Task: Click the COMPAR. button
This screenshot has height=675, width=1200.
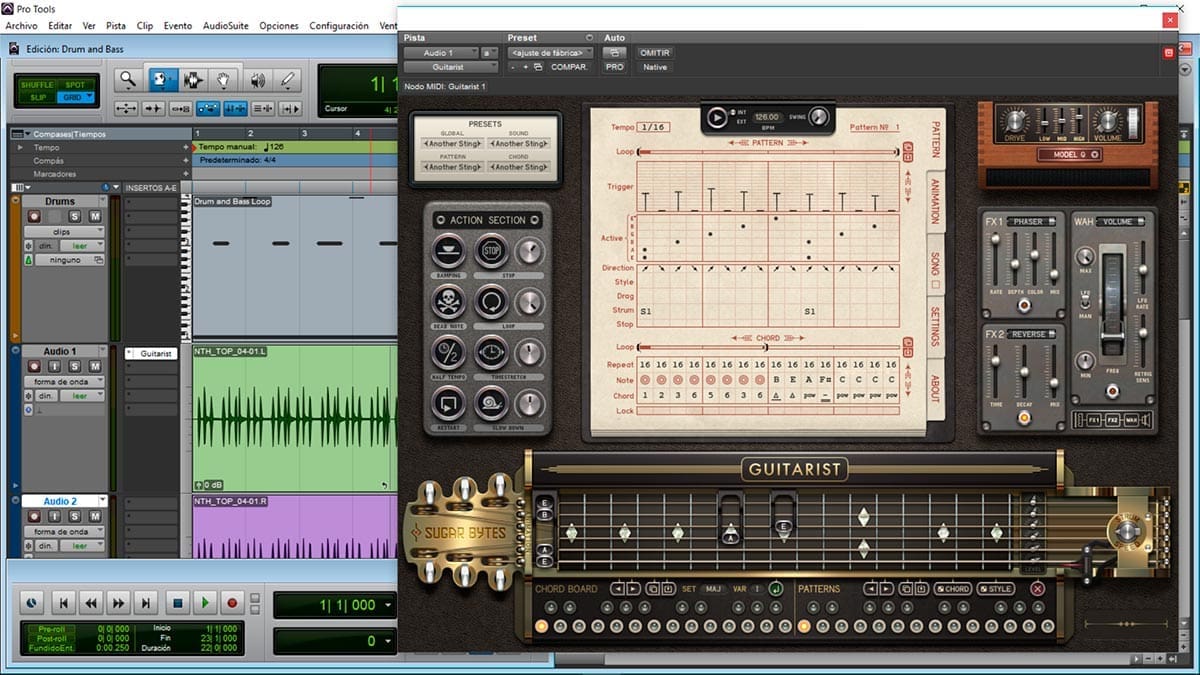Action: tap(569, 67)
